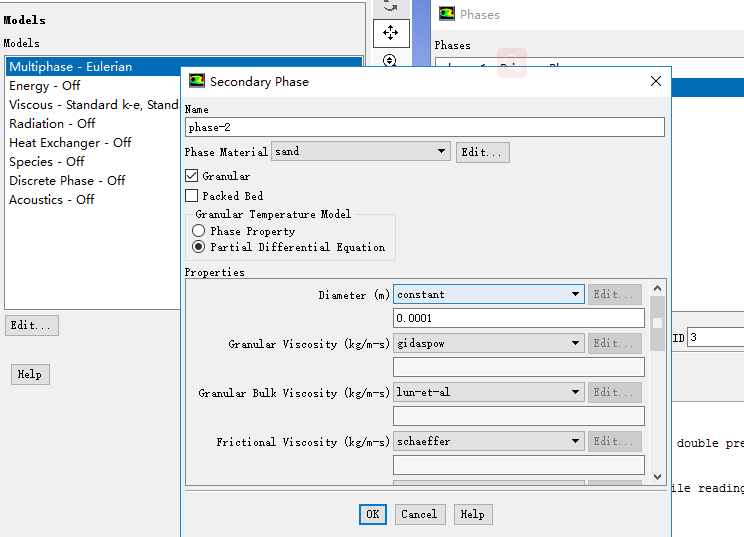Screen dimensions: 744x537
Task: Uncheck the Granular checkbox
Action: click(192, 176)
